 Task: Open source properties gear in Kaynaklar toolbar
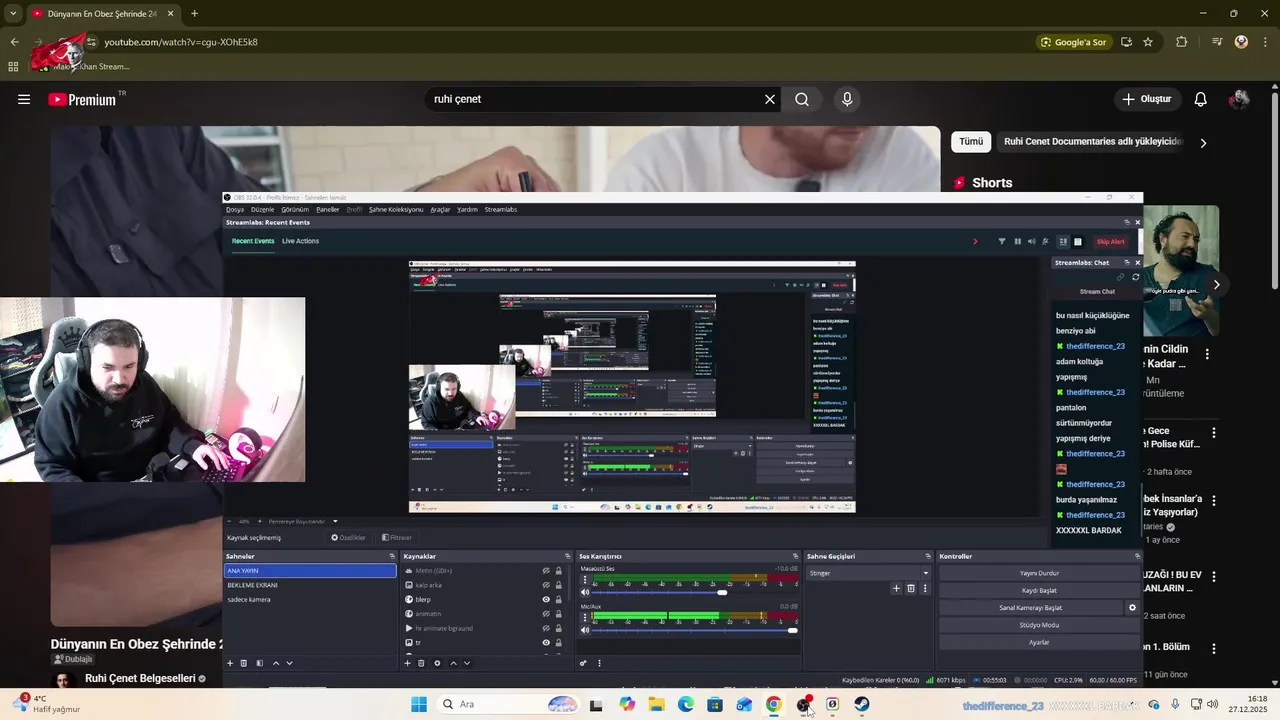click(x=437, y=663)
